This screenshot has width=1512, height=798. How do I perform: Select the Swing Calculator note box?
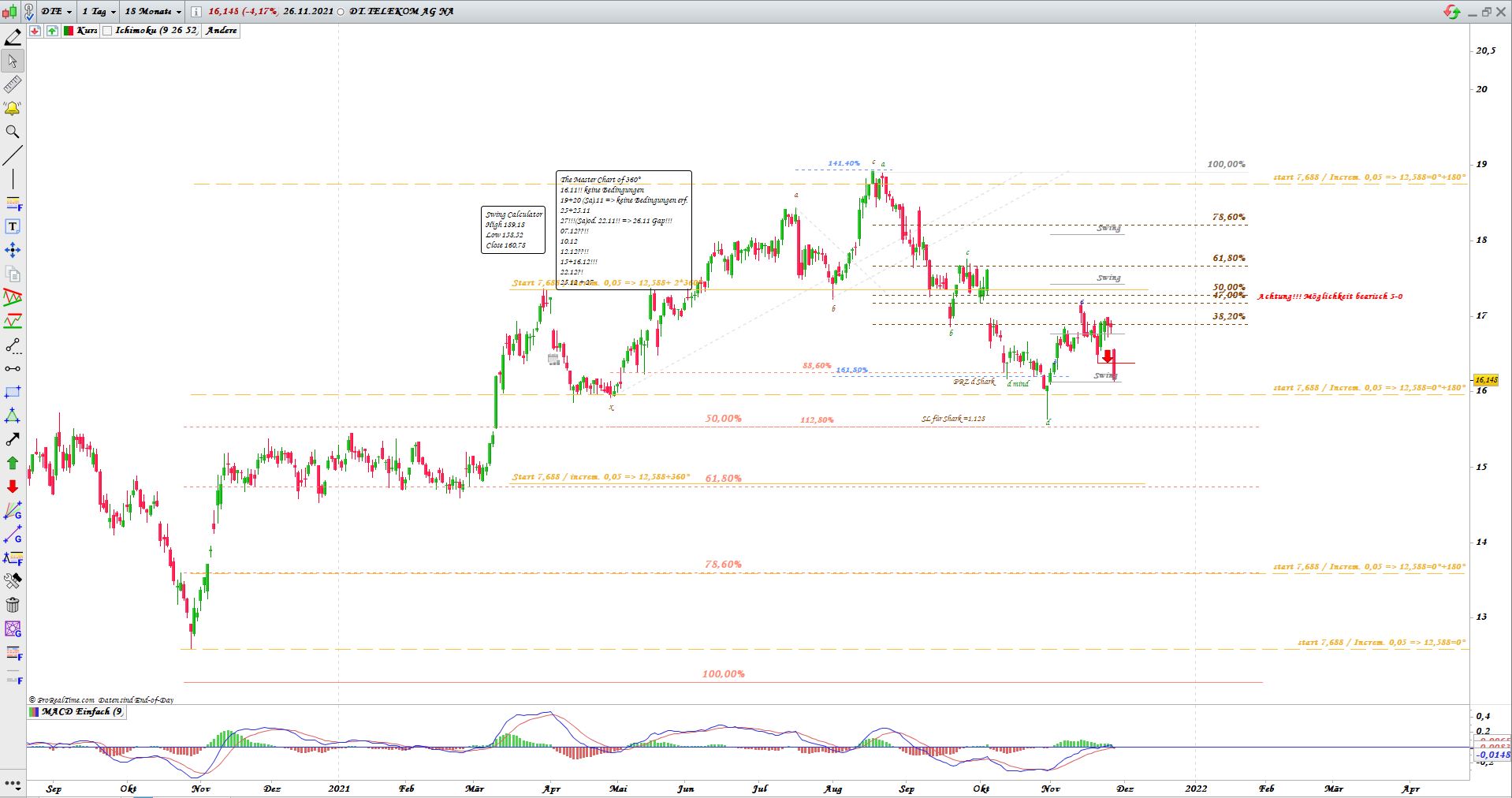pyautogui.click(x=513, y=229)
